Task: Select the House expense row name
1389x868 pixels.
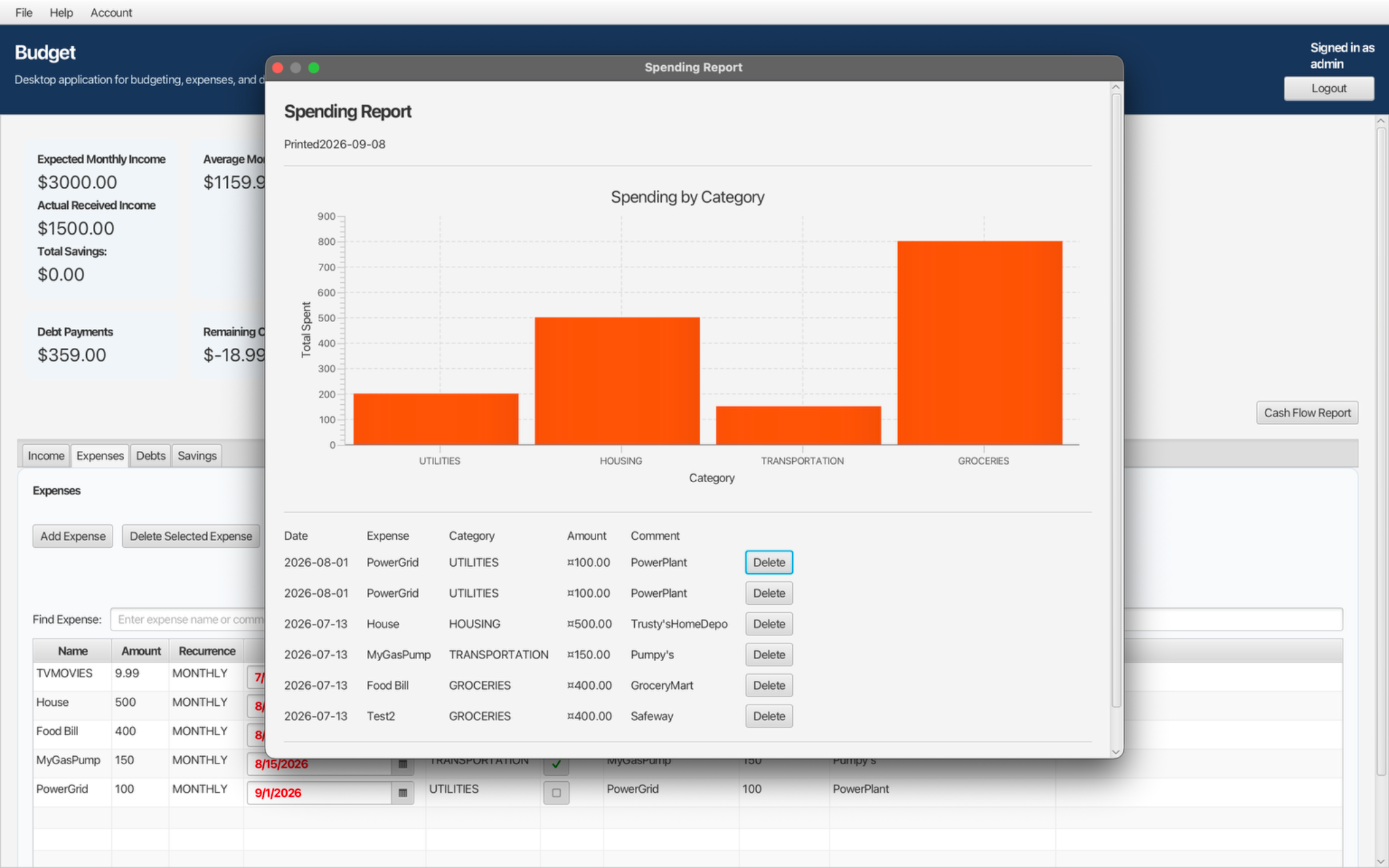Action: pyautogui.click(x=52, y=703)
